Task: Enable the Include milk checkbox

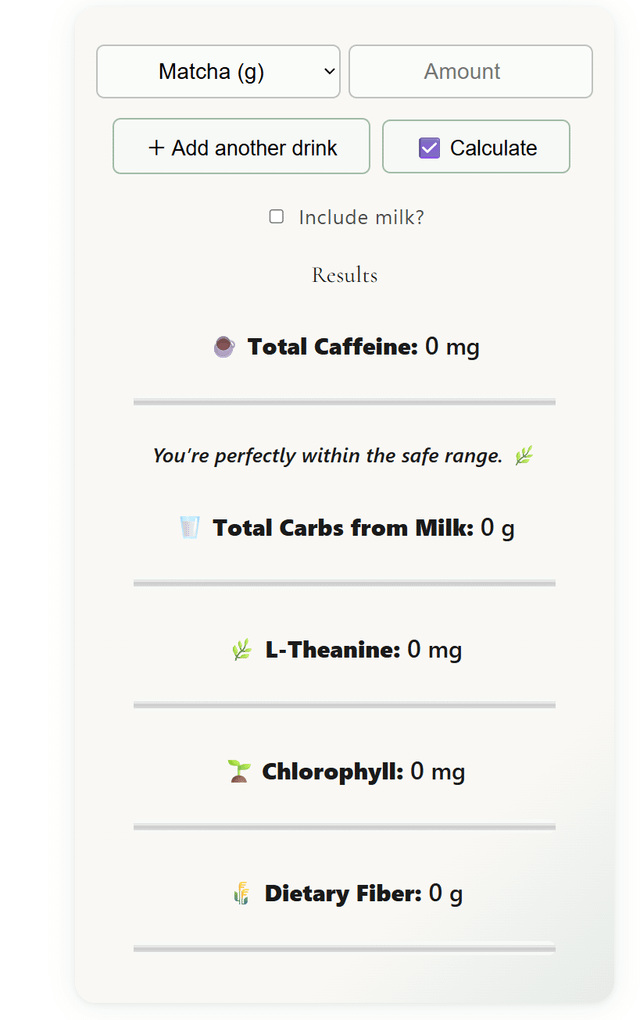Action: [x=277, y=217]
